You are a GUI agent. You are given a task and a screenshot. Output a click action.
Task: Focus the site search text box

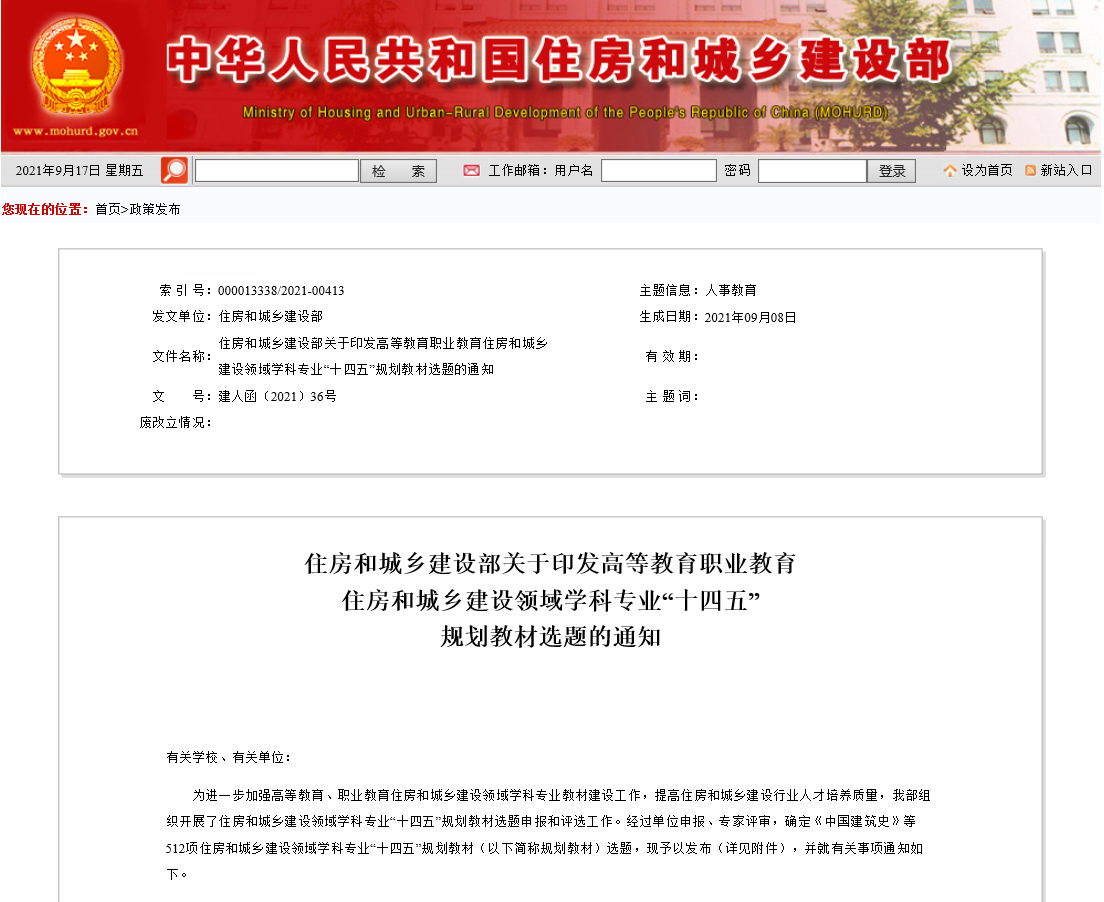coord(276,171)
